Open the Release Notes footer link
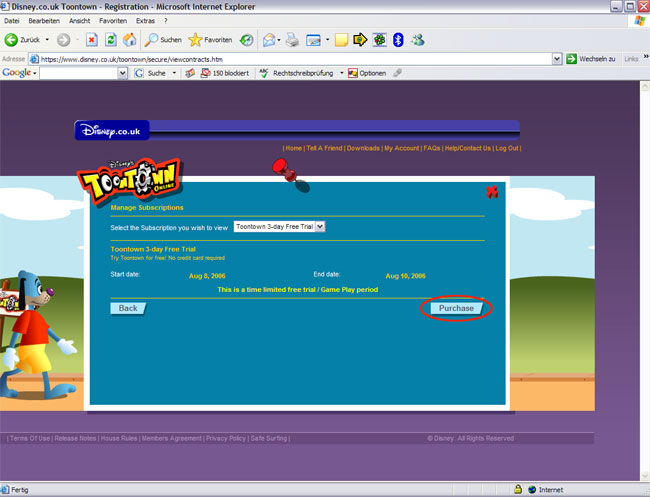The image size is (650, 497). click(75, 438)
